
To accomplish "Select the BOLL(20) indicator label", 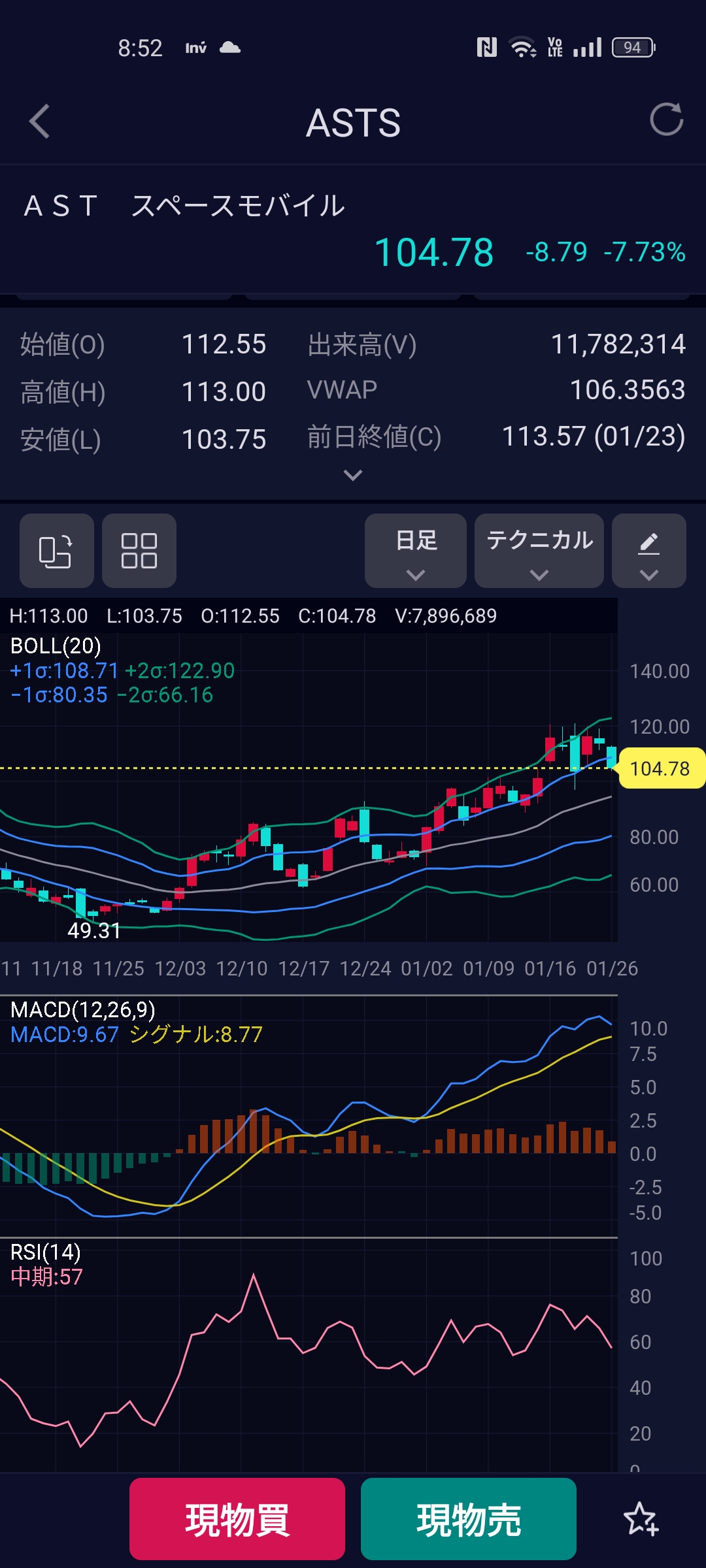I will (x=56, y=645).
